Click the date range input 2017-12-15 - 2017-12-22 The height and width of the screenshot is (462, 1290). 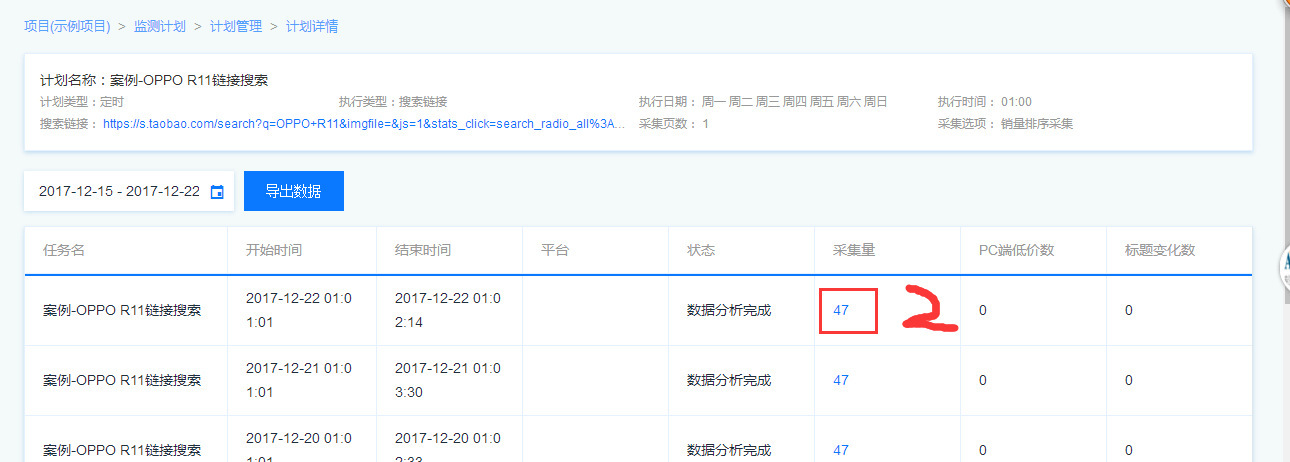coord(129,191)
